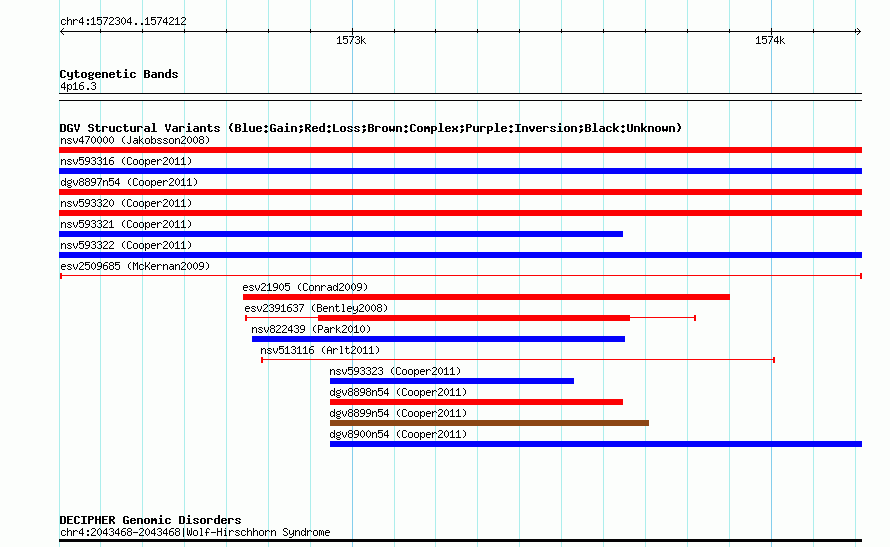Click the dgv8897n54 red loss bar
The width and height of the screenshot is (890, 547).
tap(460, 192)
